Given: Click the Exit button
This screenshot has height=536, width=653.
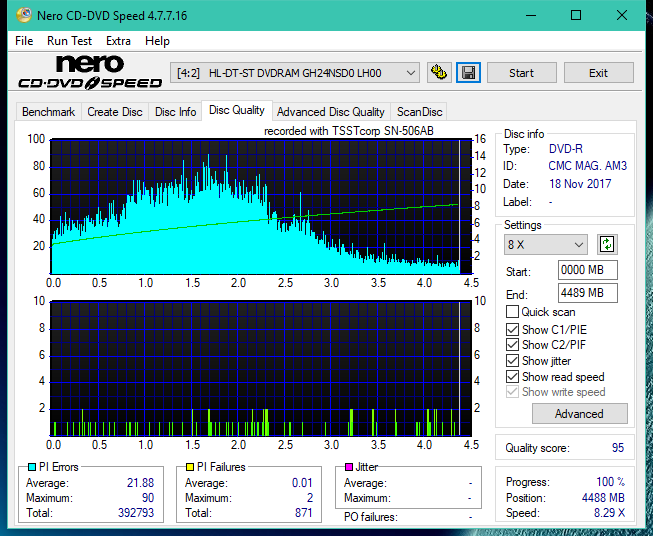Looking at the screenshot, I should click(598, 73).
